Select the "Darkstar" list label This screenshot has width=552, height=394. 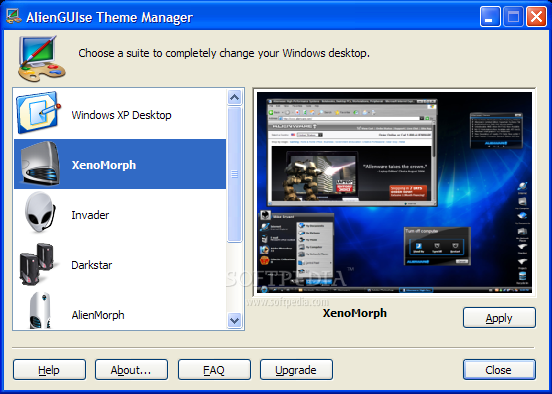coord(92,265)
